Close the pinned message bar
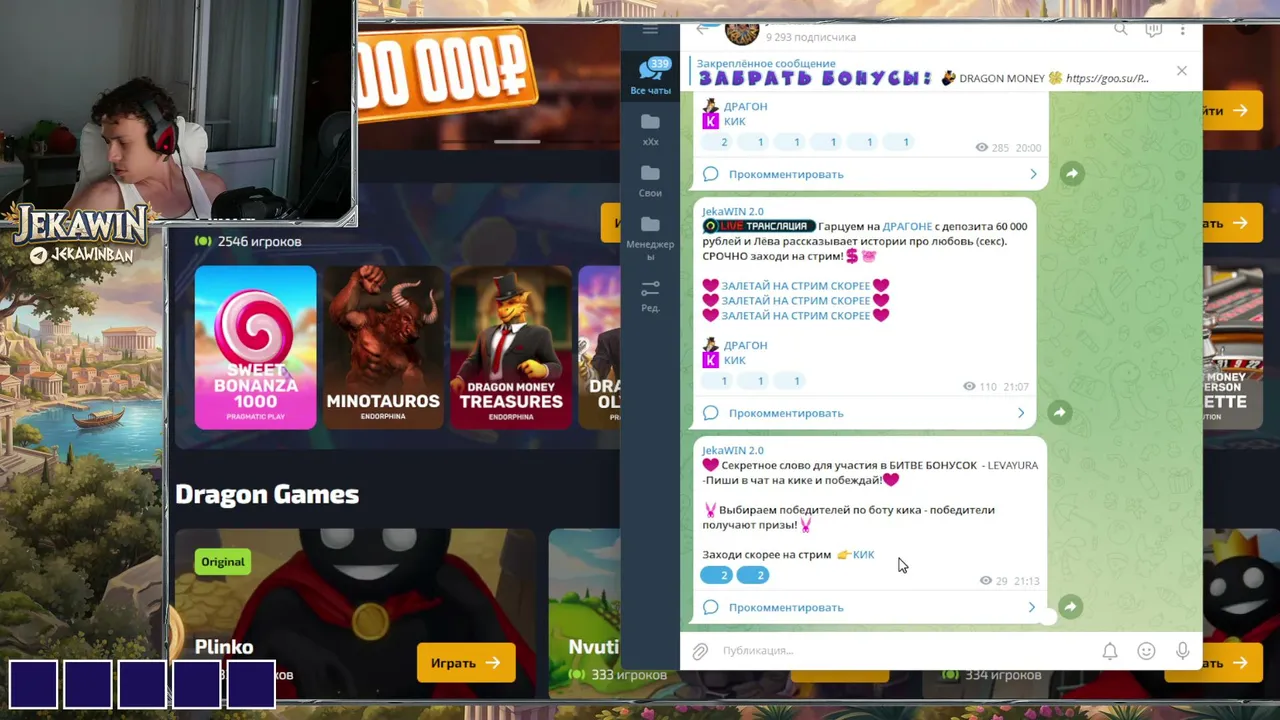Image resolution: width=1280 pixels, height=720 pixels. [x=1182, y=71]
